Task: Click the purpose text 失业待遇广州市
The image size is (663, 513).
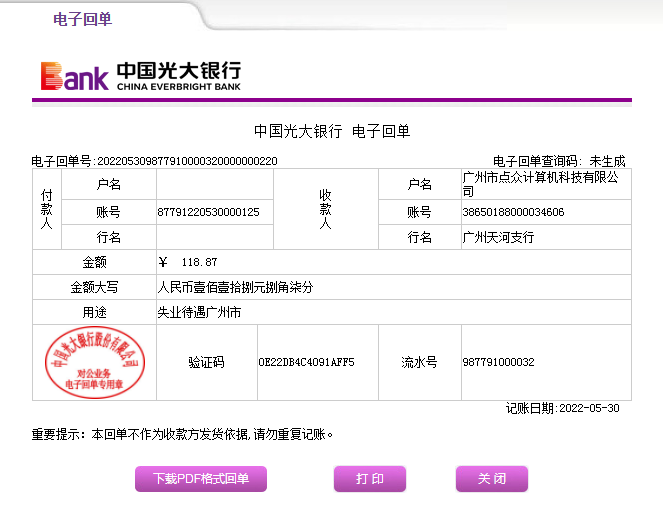Action: coord(199,312)
